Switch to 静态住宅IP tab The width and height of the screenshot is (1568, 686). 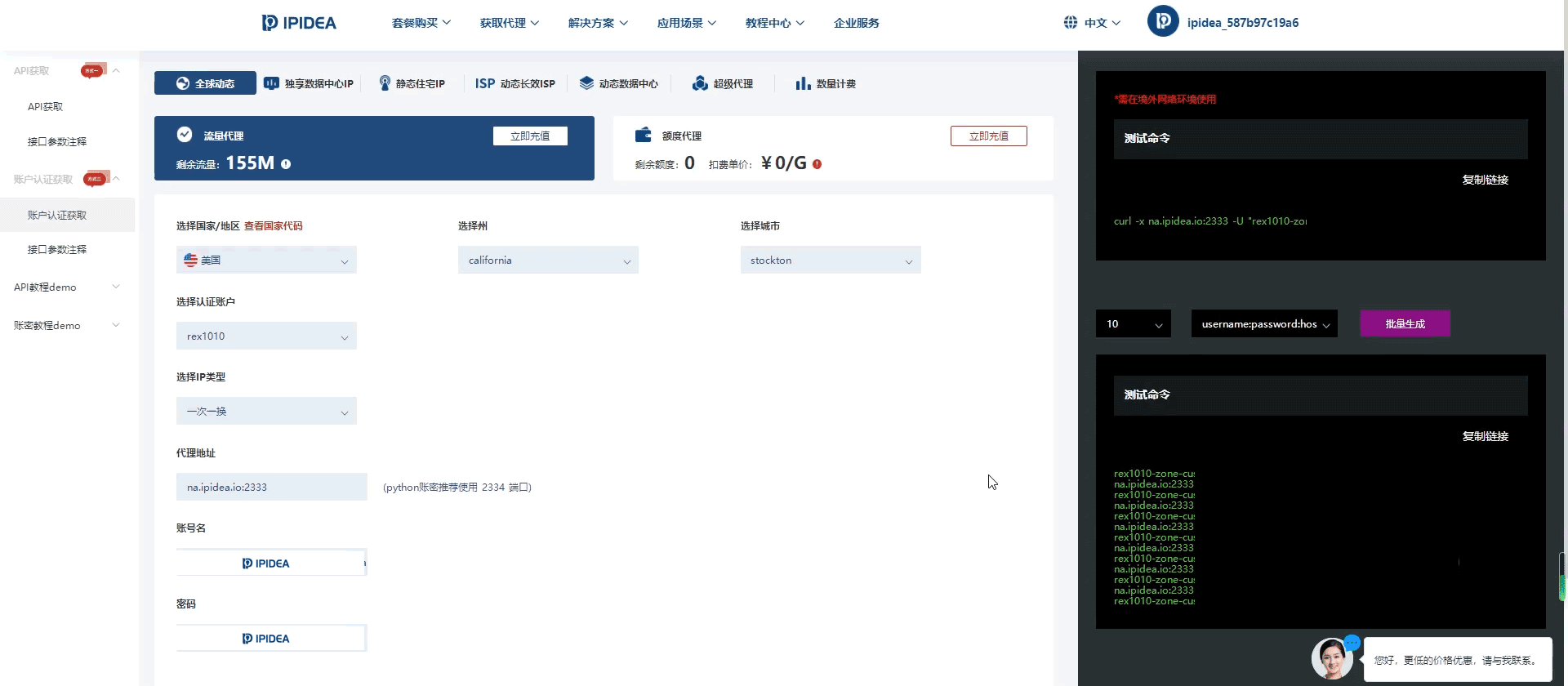point(412,83)
